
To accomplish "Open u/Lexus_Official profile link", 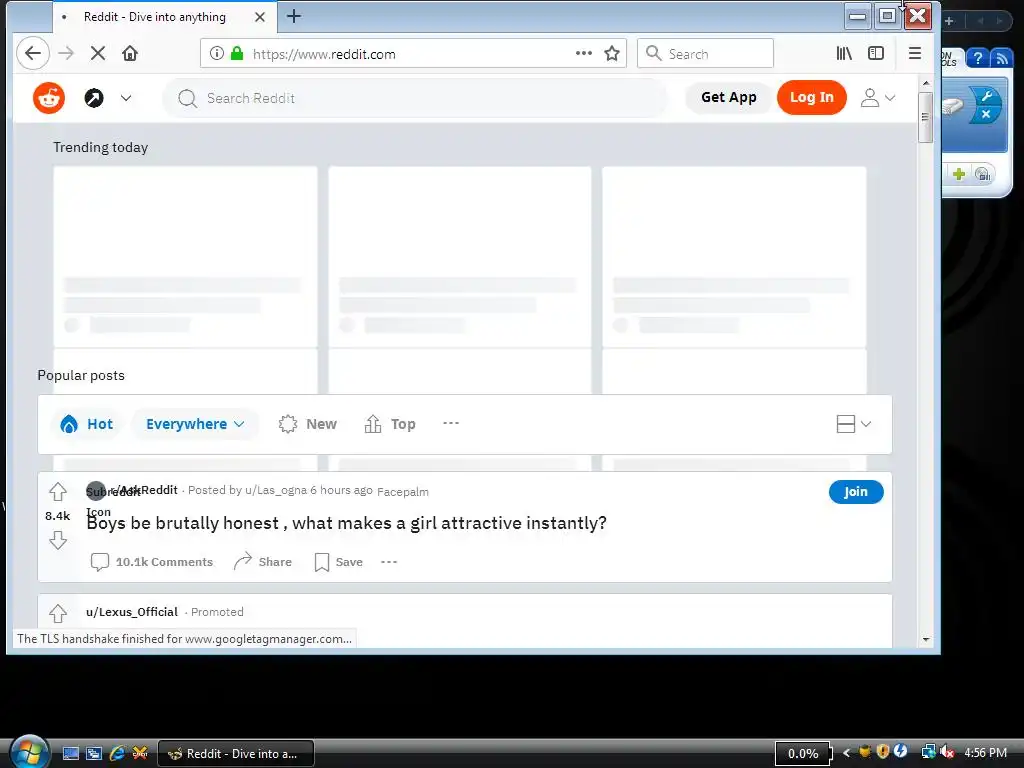I will tap(132, 612).
